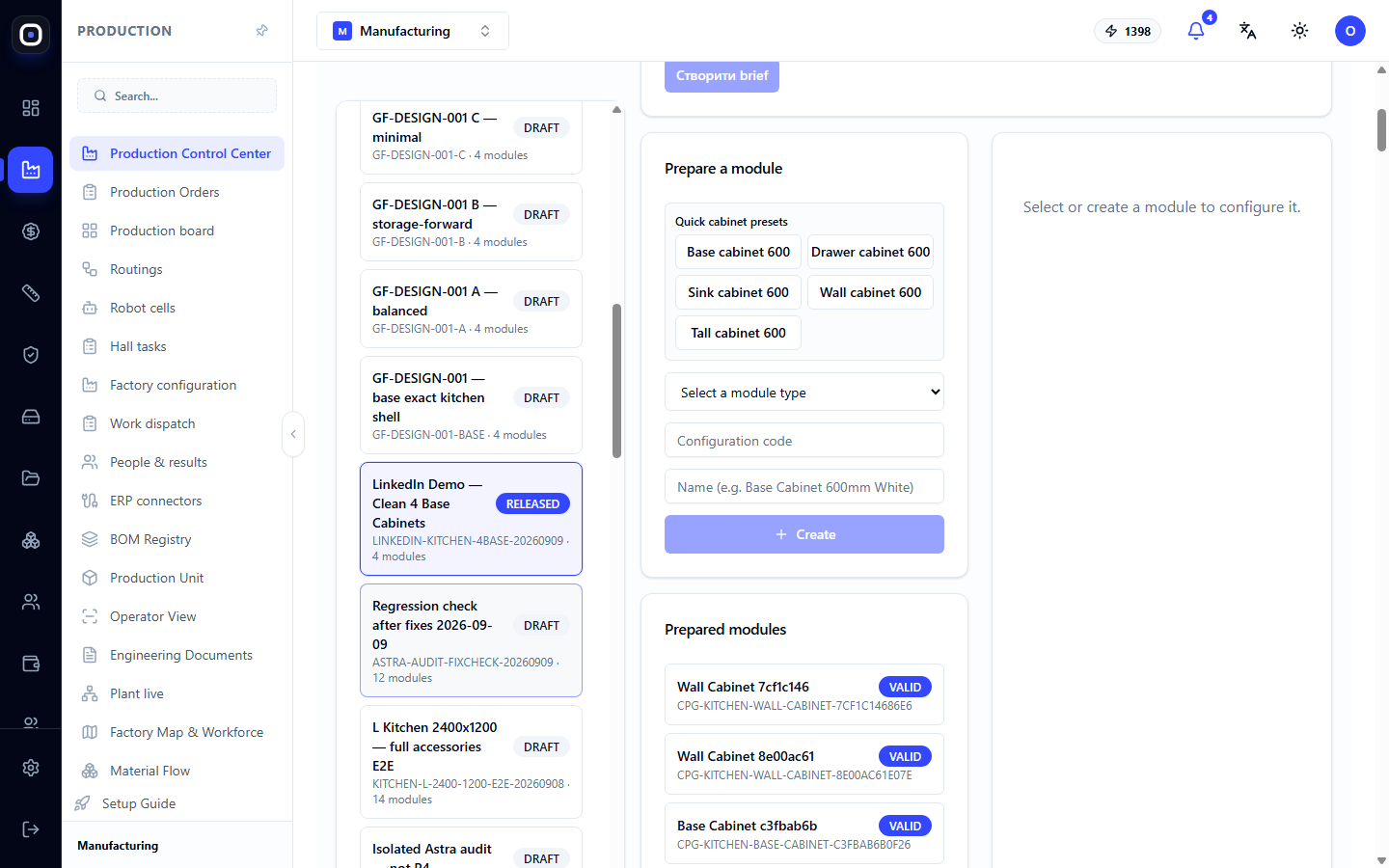Image resolution: width=1389 pixels, height=868 pixels.
Task: Choose the Sink cabinet 600 preset
Action: pyautogui.click(x=738, y=292)
